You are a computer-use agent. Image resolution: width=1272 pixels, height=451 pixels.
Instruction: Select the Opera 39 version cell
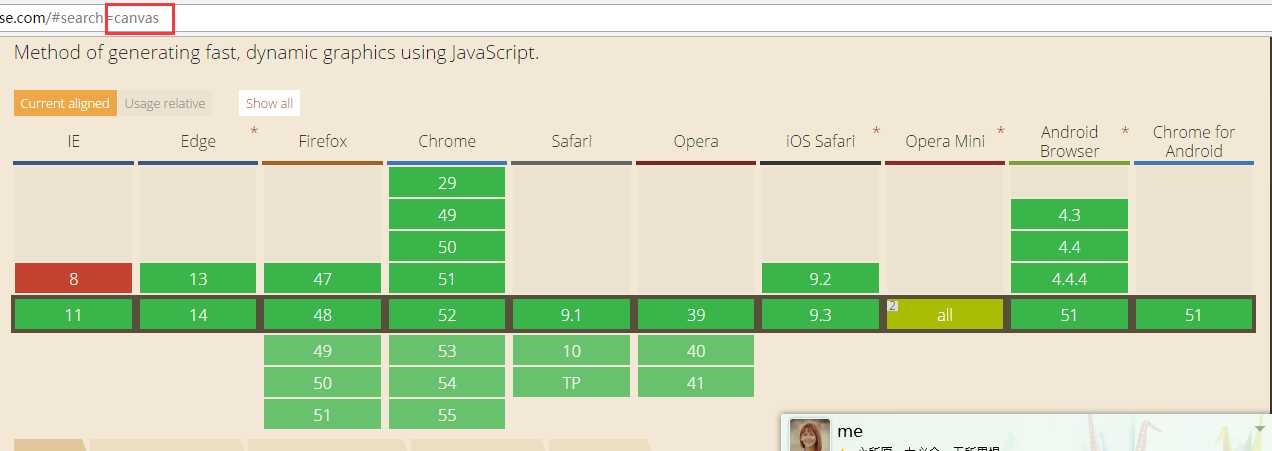[x=696, y=314]
